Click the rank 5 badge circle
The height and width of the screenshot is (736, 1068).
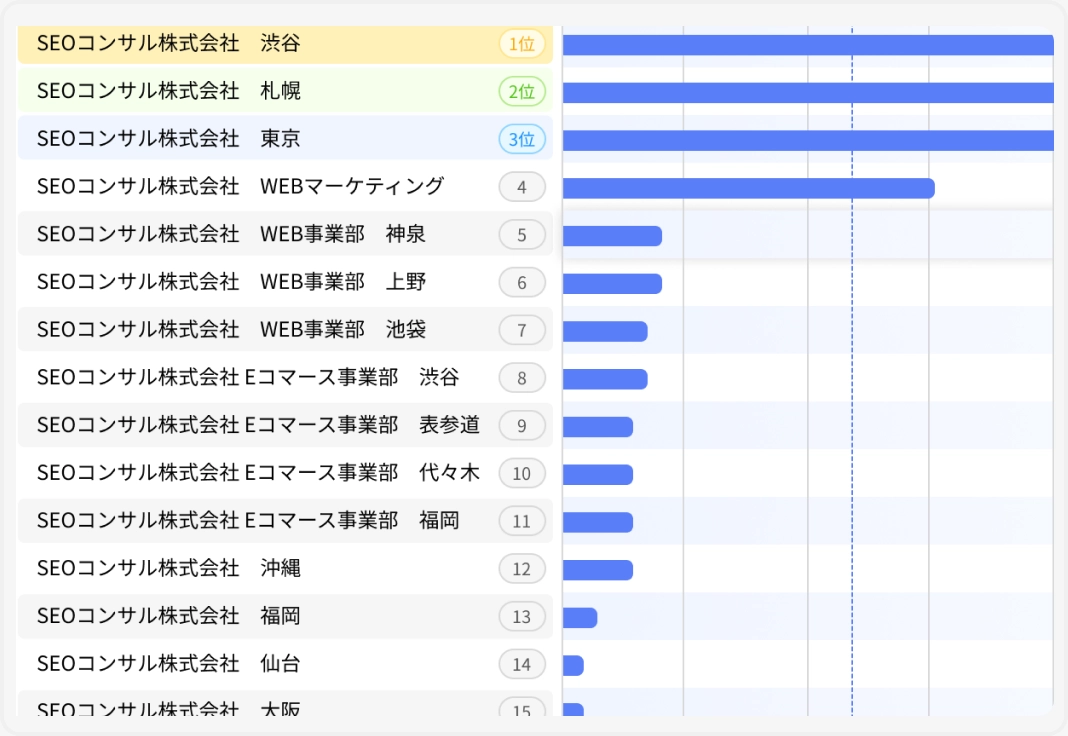pos(522,234)
